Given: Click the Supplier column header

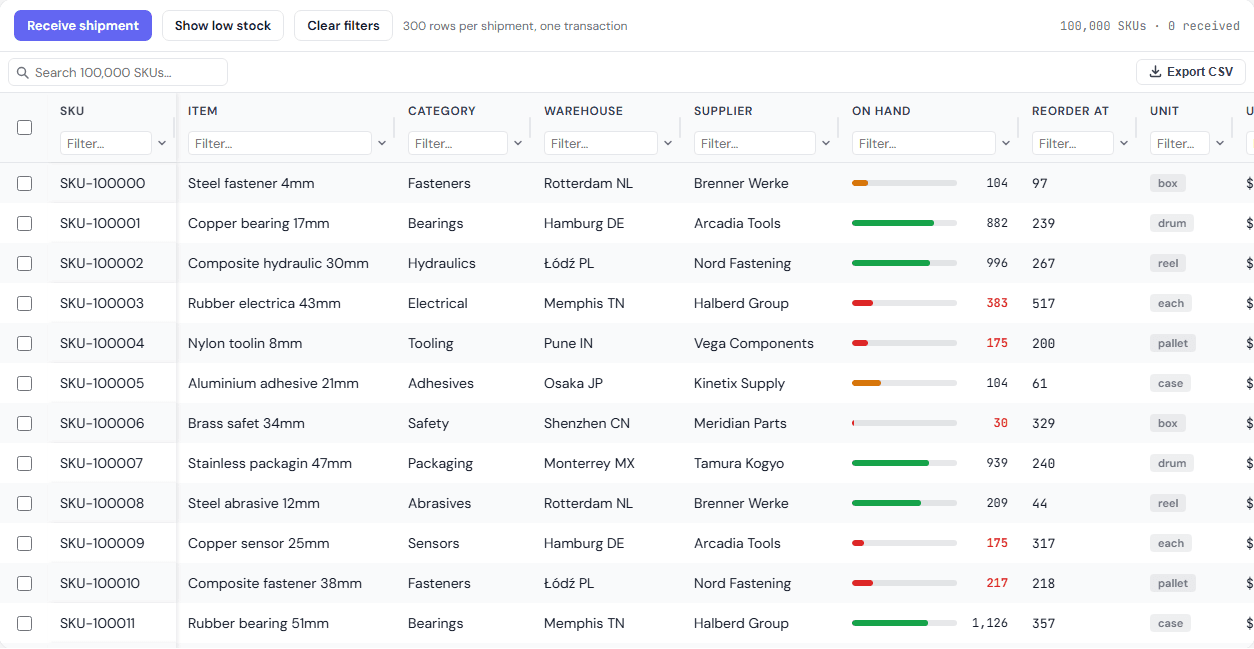Looking at the screenshot, I should (x=723, y=111).
